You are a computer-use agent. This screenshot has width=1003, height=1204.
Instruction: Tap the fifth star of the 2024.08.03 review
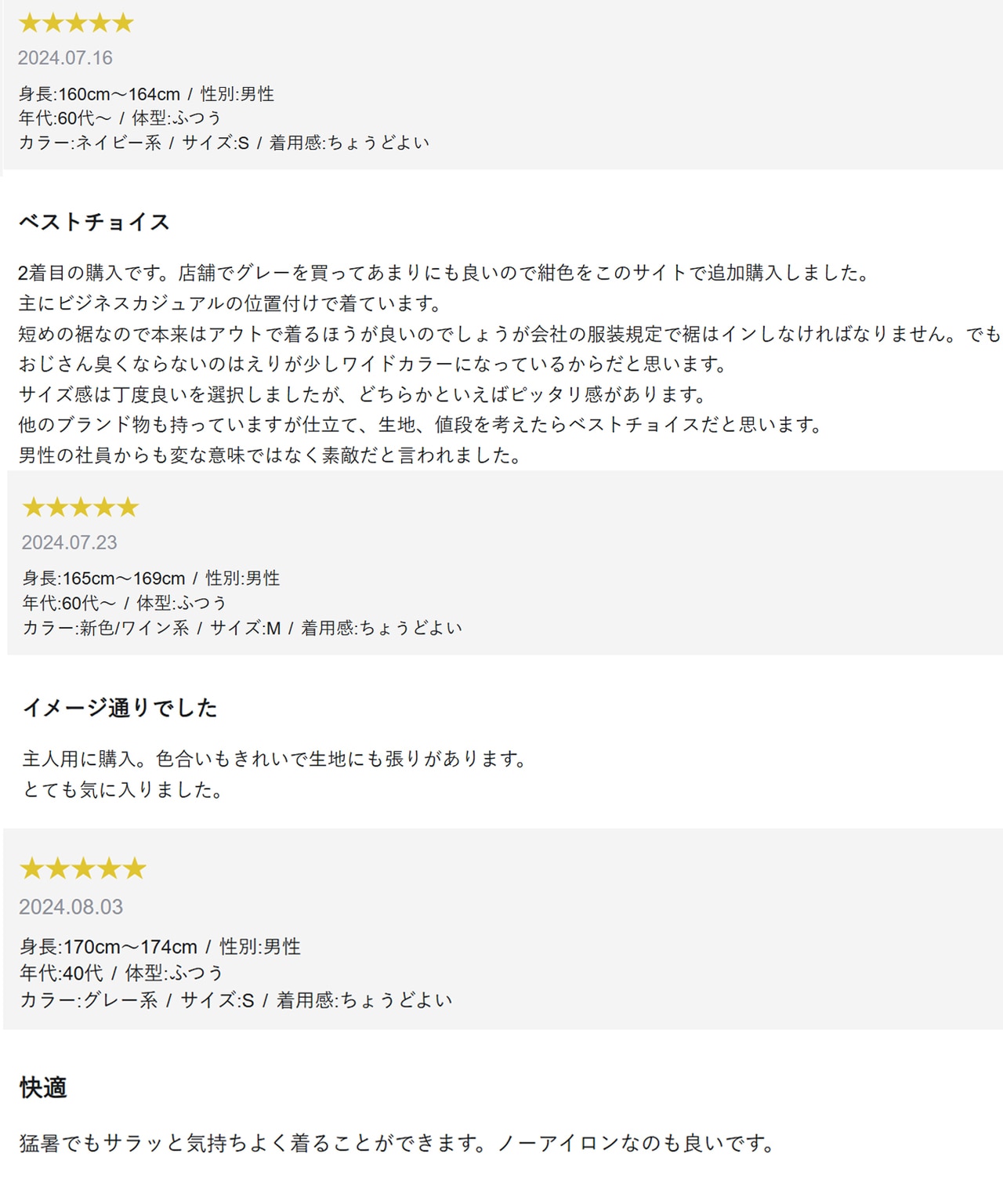[x=136, y=869]
